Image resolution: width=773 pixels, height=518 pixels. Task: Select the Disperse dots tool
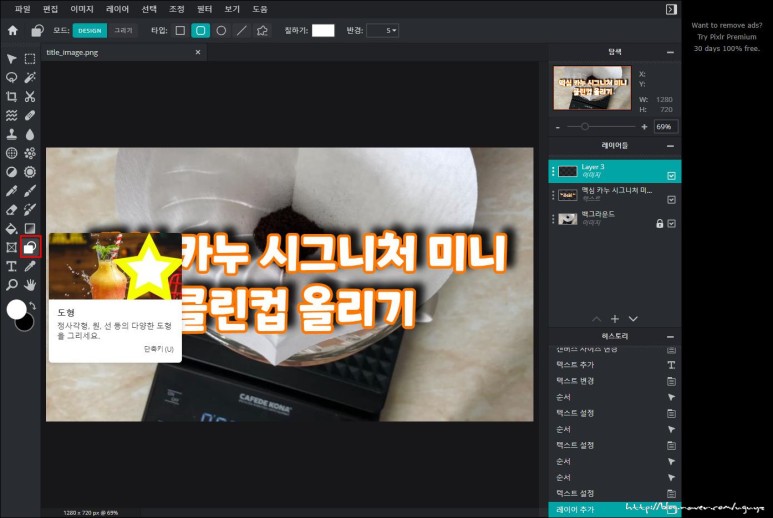(30, 153)
